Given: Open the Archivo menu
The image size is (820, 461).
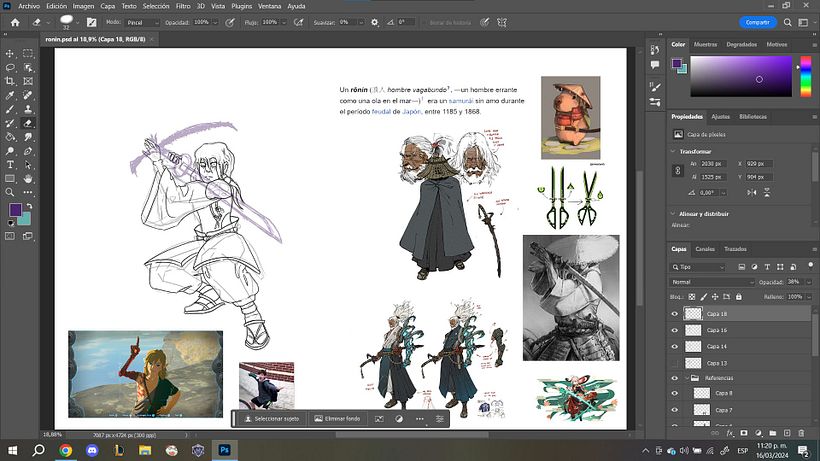Looking at the screenshot, I should tap(29, 6).
